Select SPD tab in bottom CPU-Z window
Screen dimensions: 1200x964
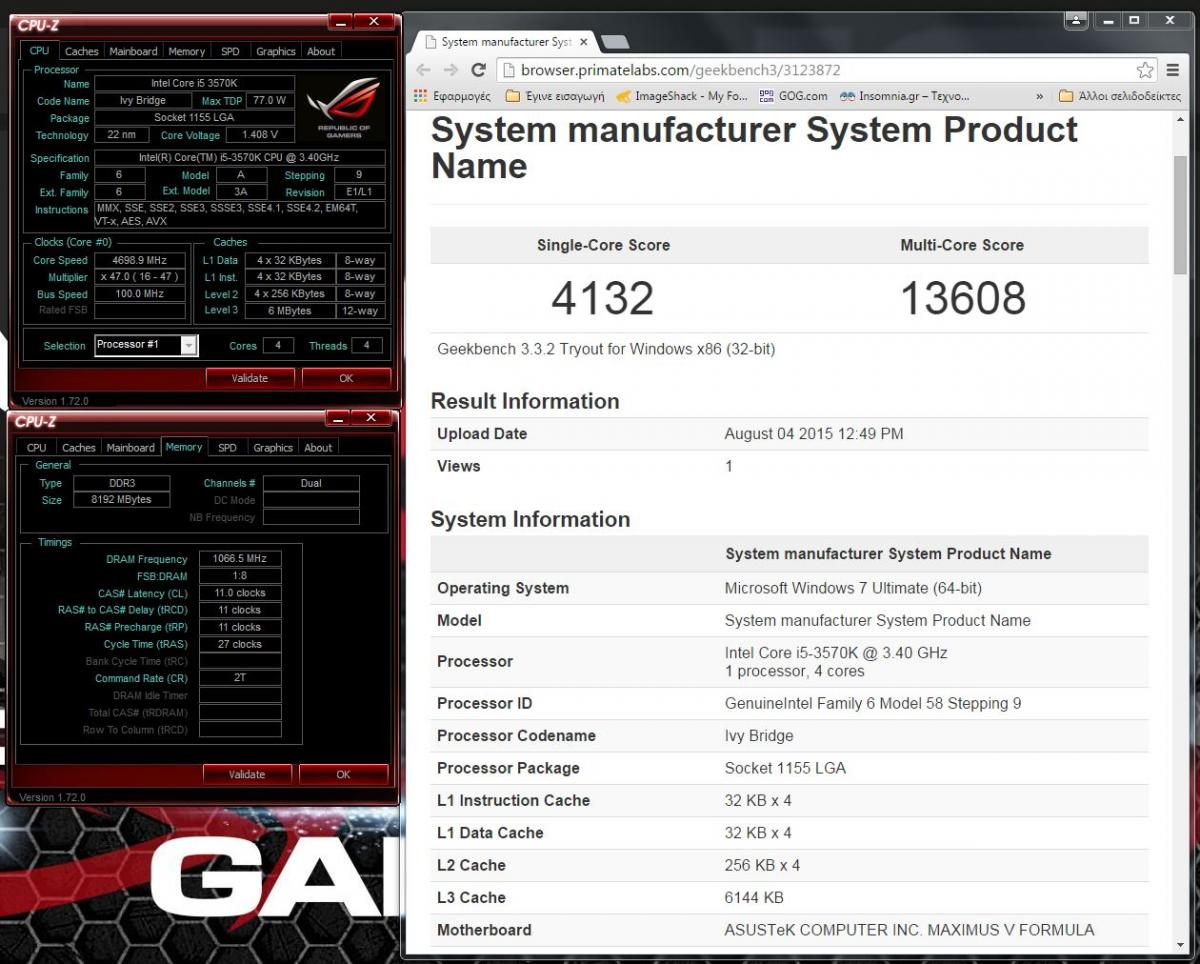227,447
